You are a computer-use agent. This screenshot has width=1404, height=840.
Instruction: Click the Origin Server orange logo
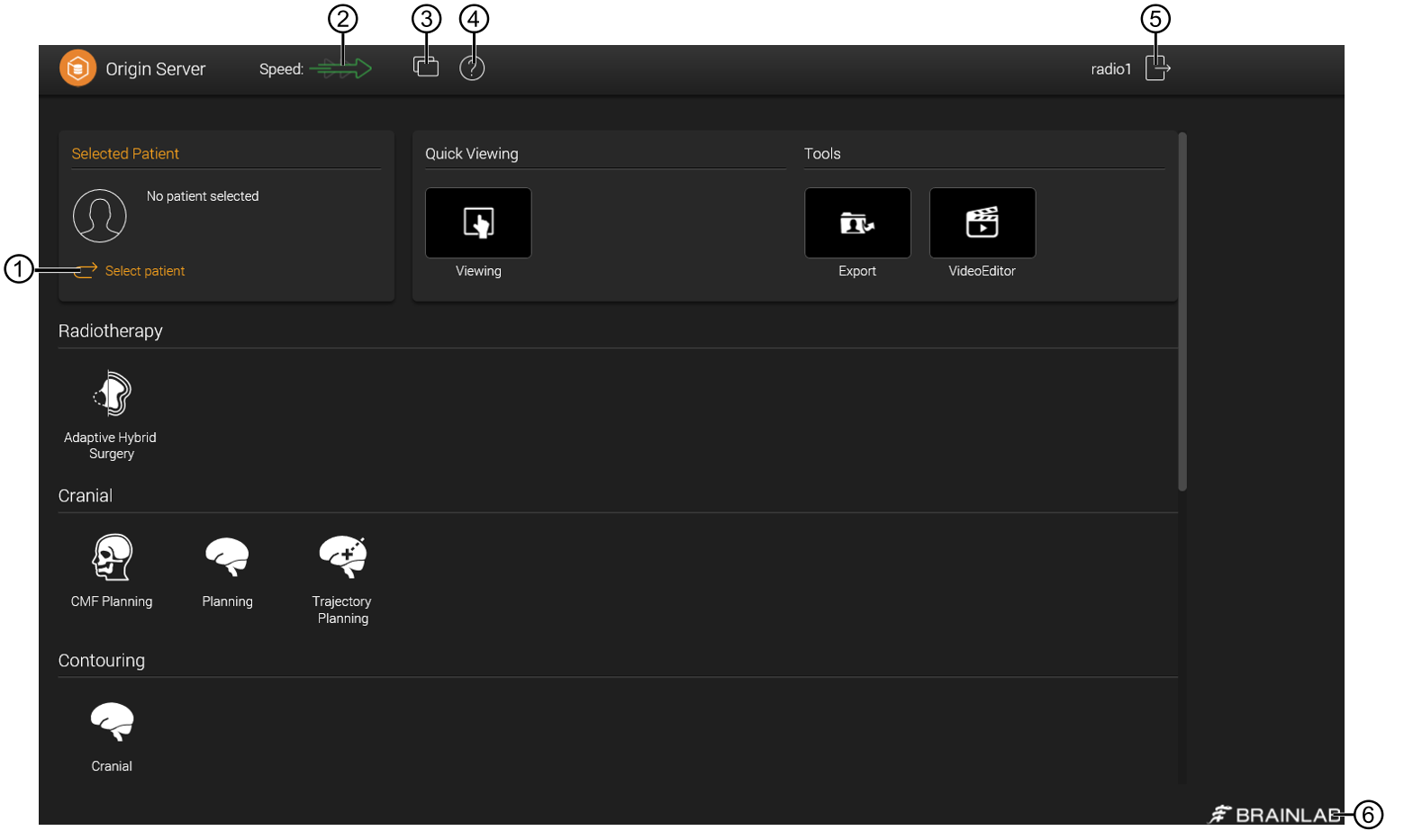point(78,68)
